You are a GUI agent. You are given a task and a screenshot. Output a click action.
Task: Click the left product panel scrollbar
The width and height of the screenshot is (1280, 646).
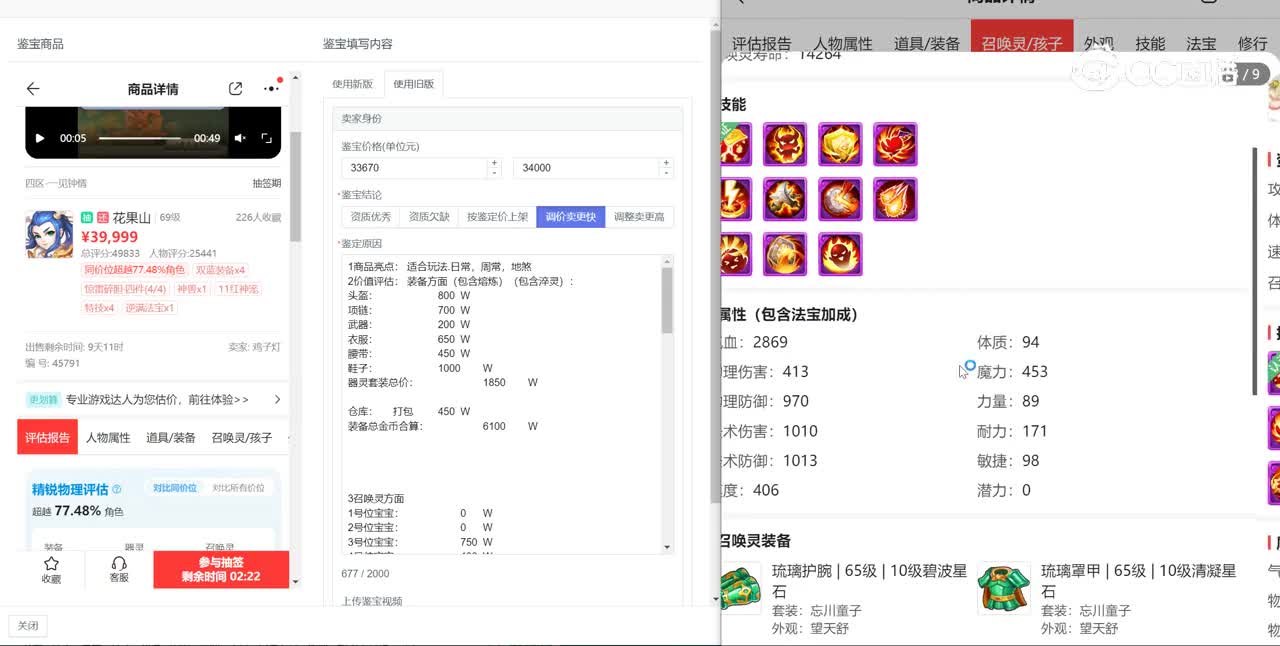pyautogui.click(x=295, y=186)
